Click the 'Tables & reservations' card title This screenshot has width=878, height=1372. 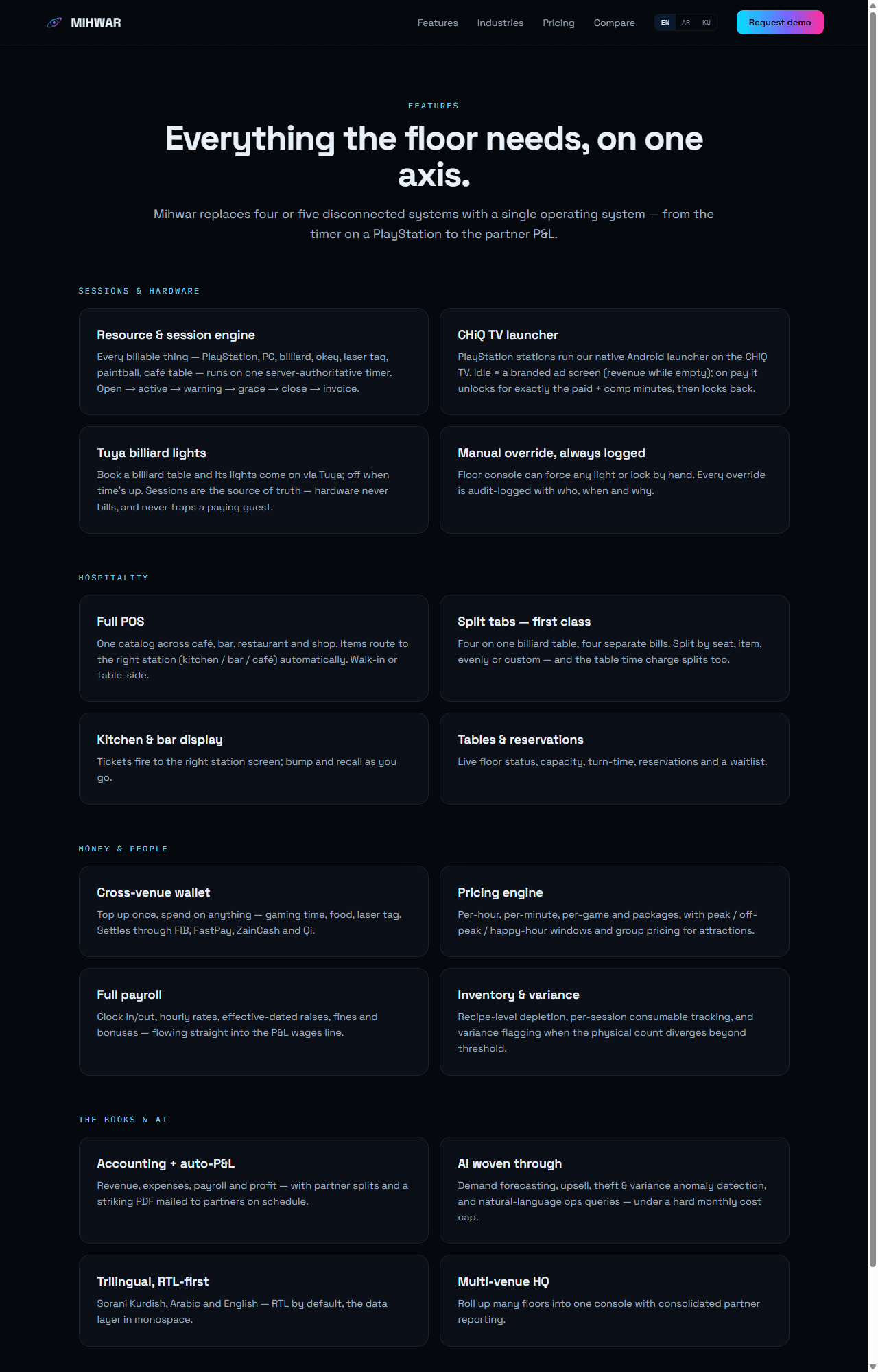[521, 740]
